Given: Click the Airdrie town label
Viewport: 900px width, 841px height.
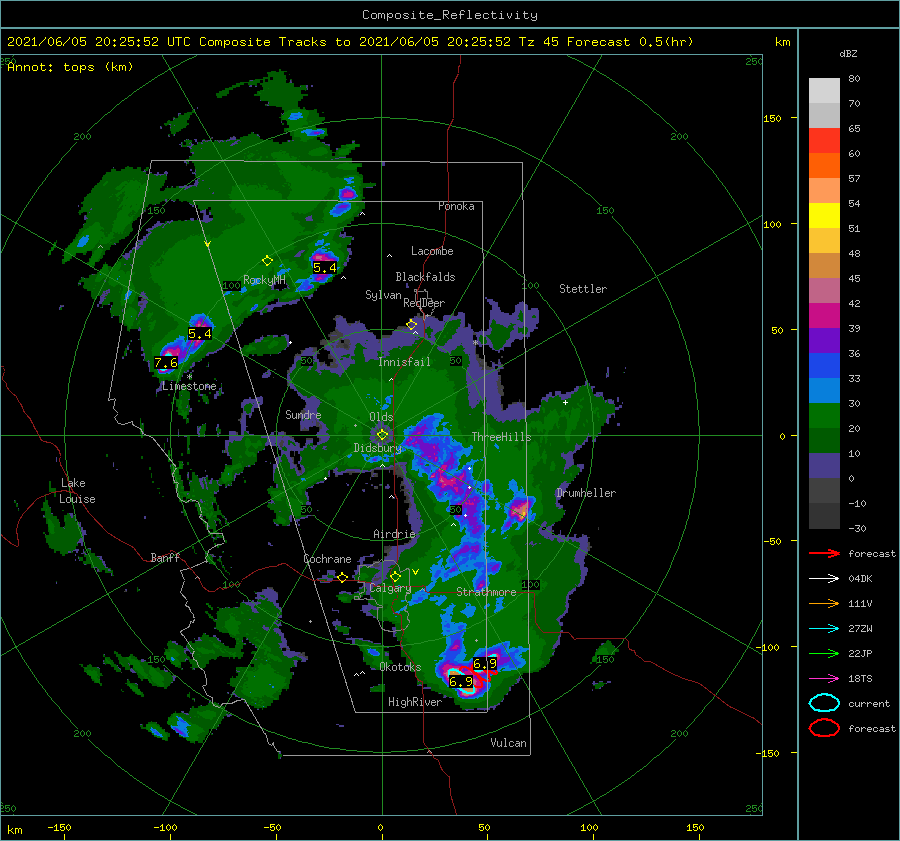Looking at the screenshot, I should (x=394, y=534).
